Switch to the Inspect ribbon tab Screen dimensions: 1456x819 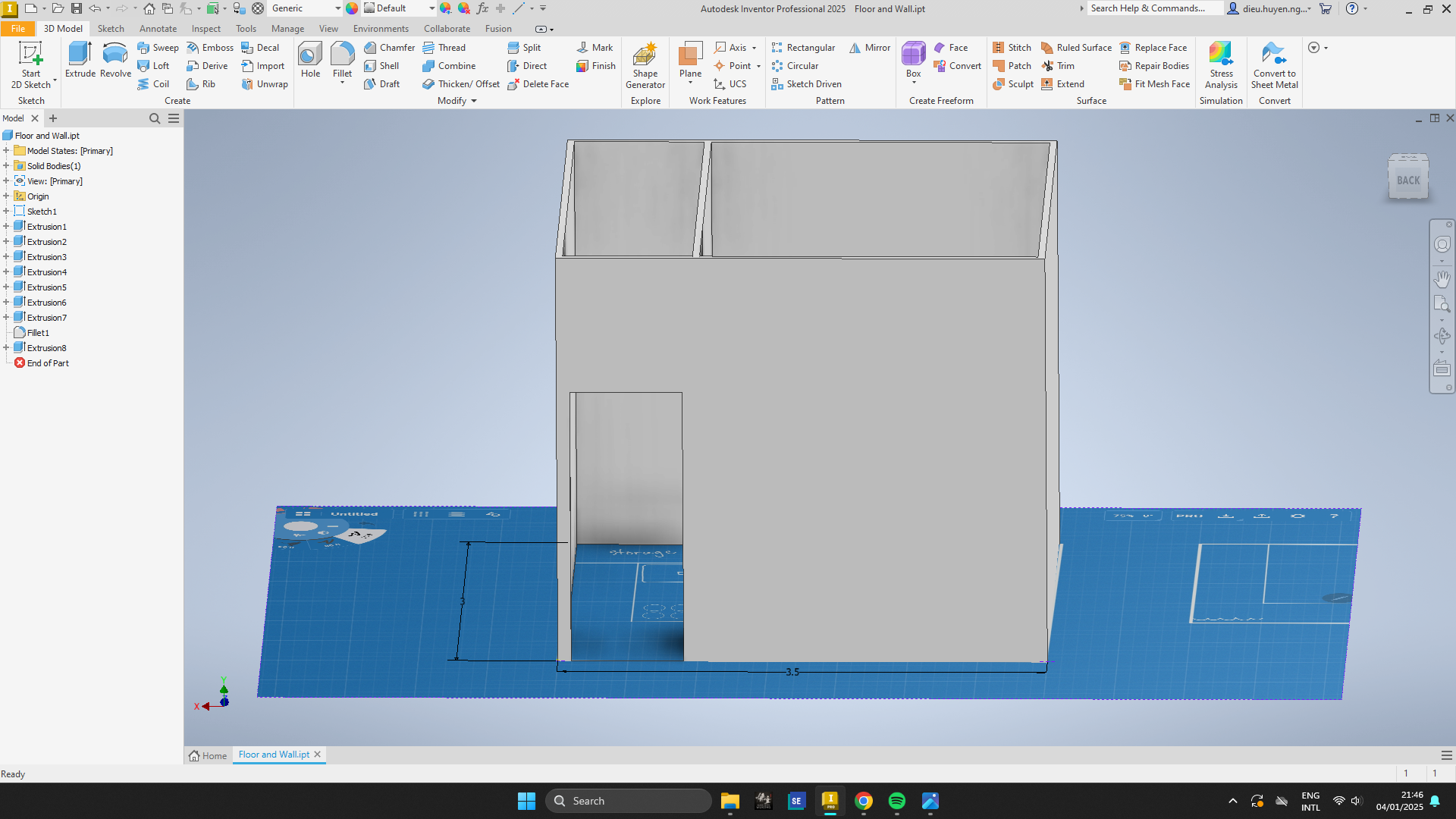pos(206,29)
